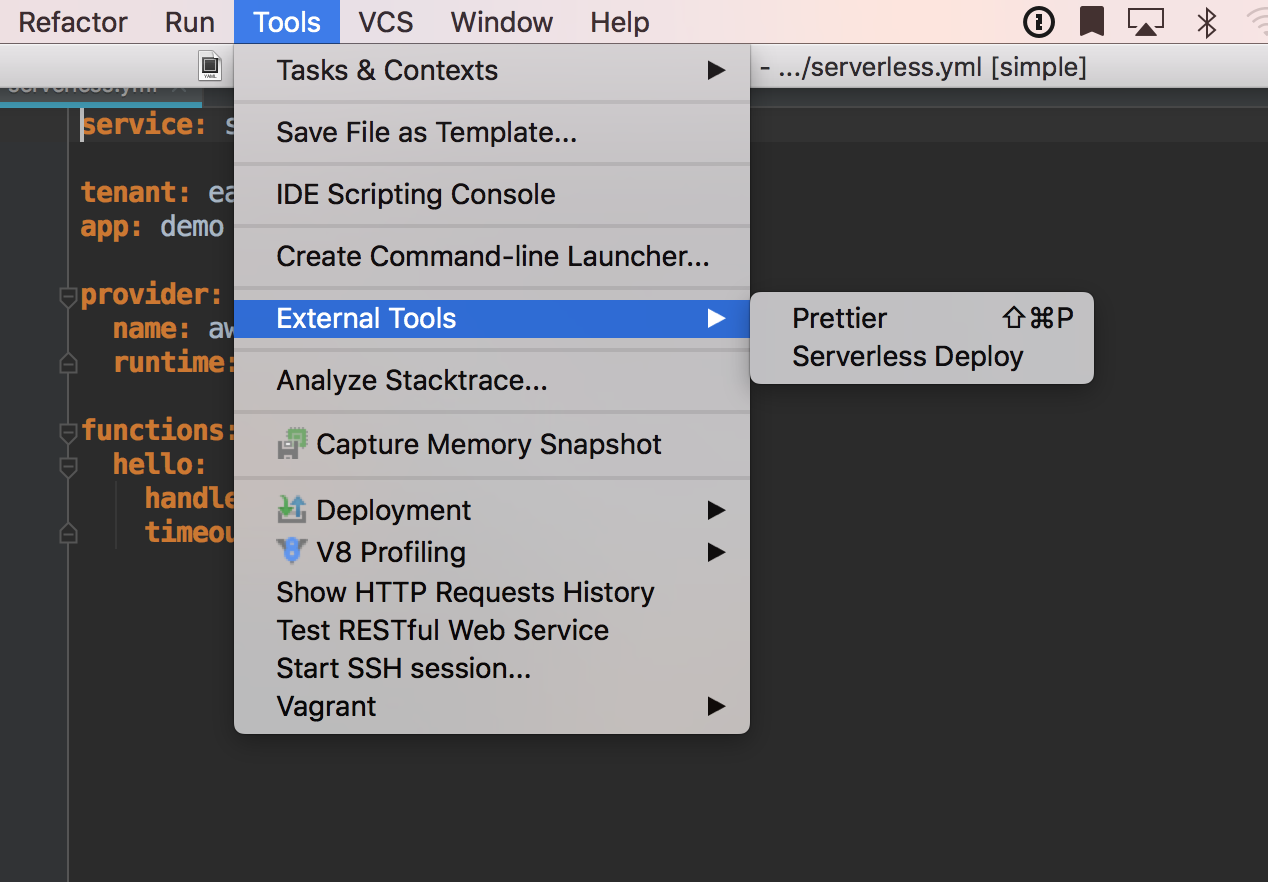Screen dimensions: 1268x882
Task: Collapse the provider block fold marker
Action: click(x=68, y=296)
